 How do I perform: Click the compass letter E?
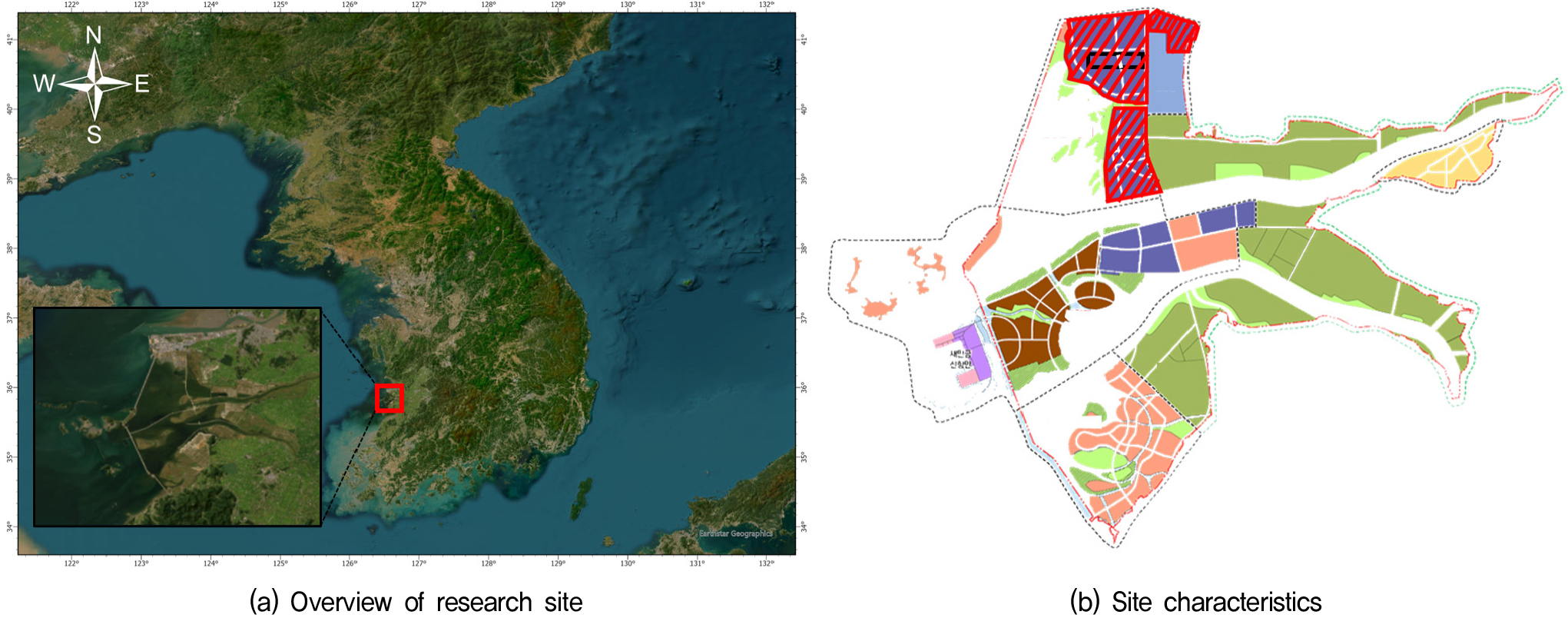(x=142, y=84)
